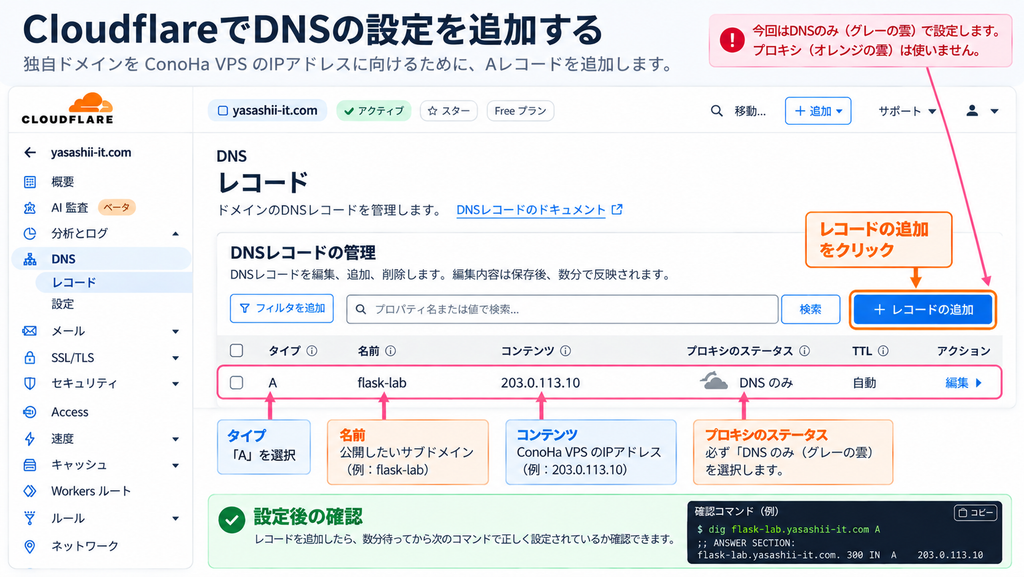Click the フィルタを追加 button
This screenshot has height=577, width=1024.
point(281,308)
